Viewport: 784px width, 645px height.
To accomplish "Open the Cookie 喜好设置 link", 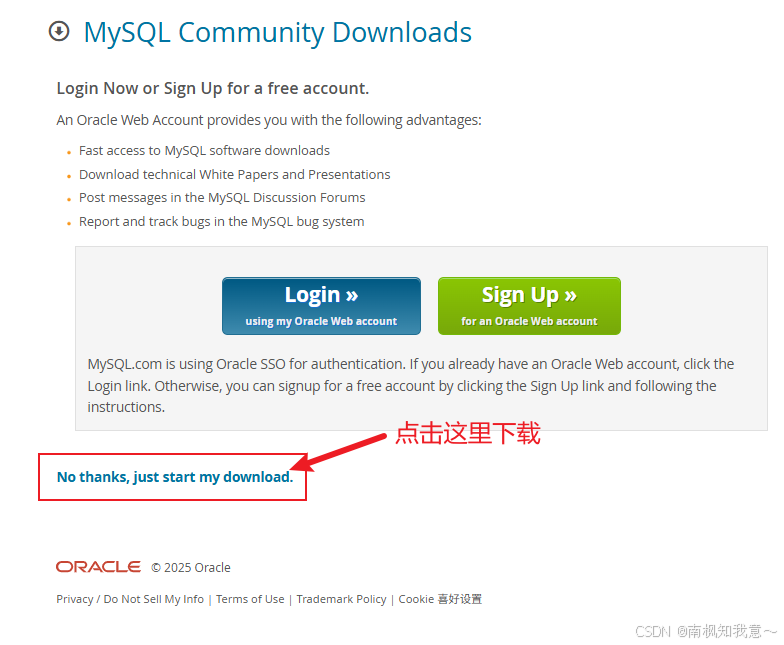I will (440, 599).
